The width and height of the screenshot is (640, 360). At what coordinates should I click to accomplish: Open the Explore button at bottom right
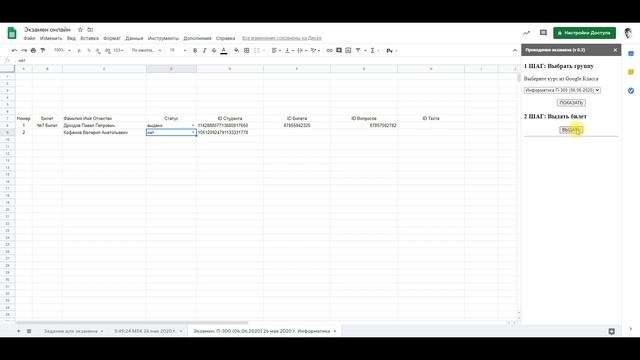click(x=611, y=331)
